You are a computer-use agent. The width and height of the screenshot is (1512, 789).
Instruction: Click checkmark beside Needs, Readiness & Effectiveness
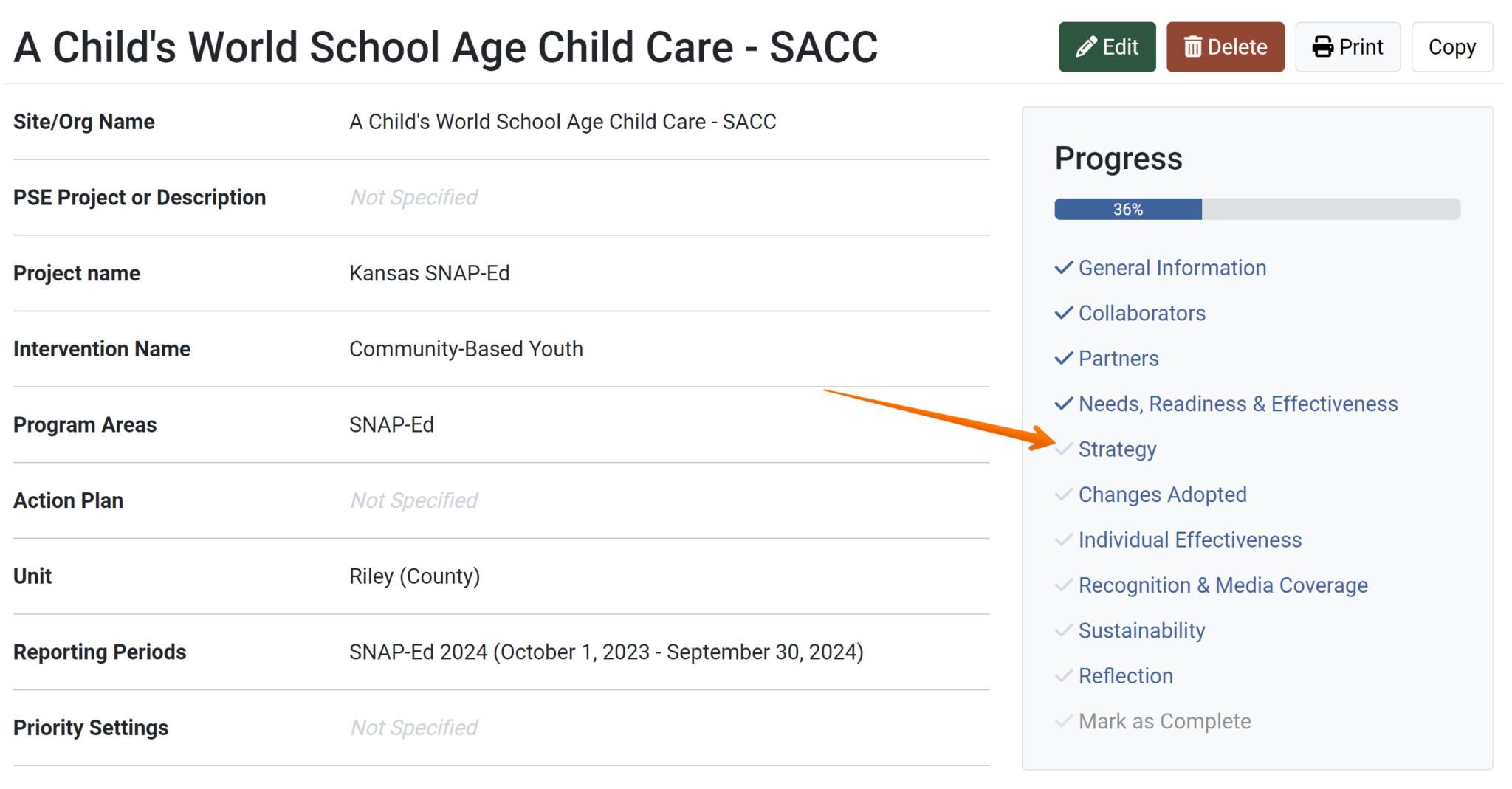pyautogui.click(x=1063, y=404)
